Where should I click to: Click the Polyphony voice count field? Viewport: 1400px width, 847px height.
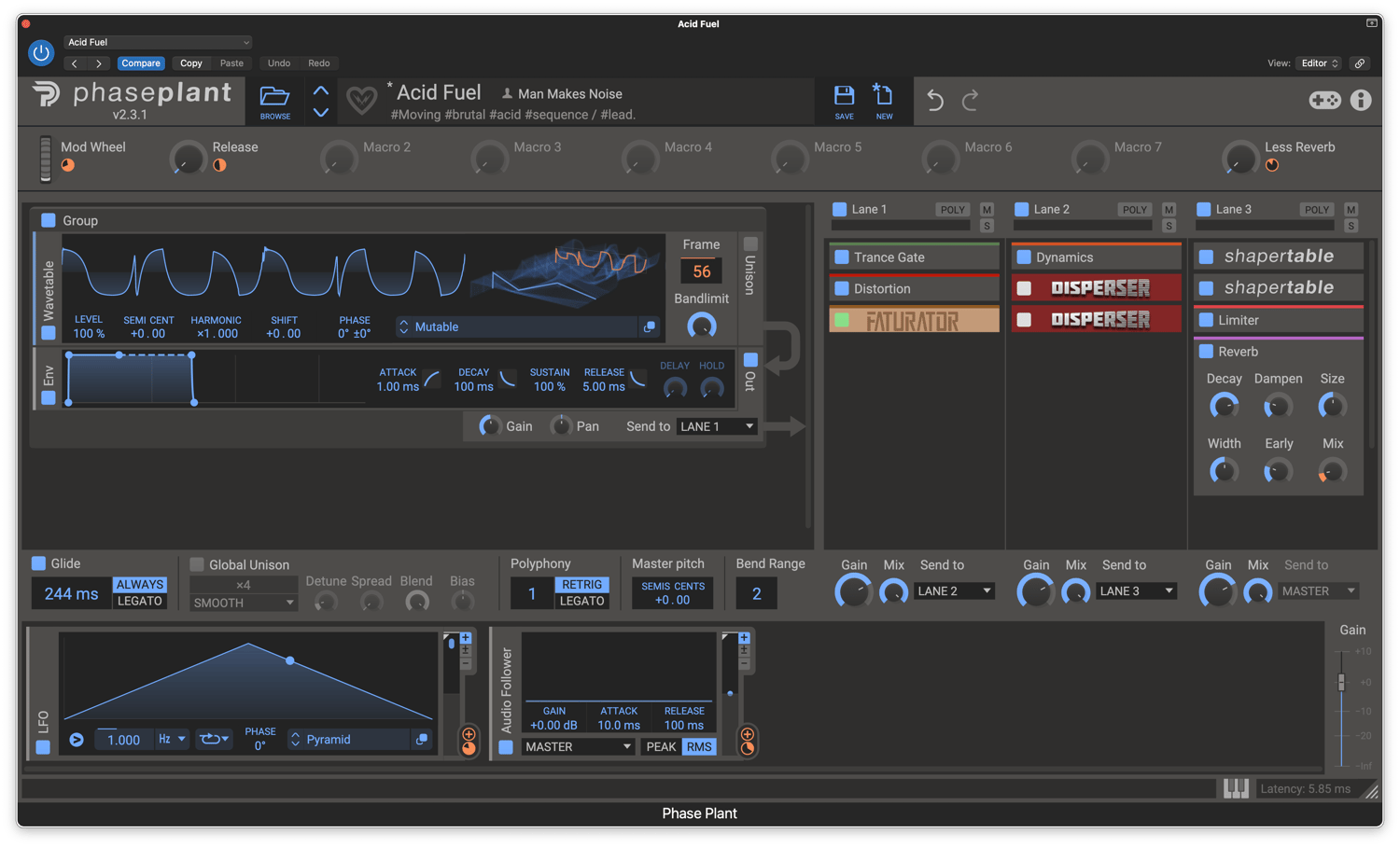[532, 593]
